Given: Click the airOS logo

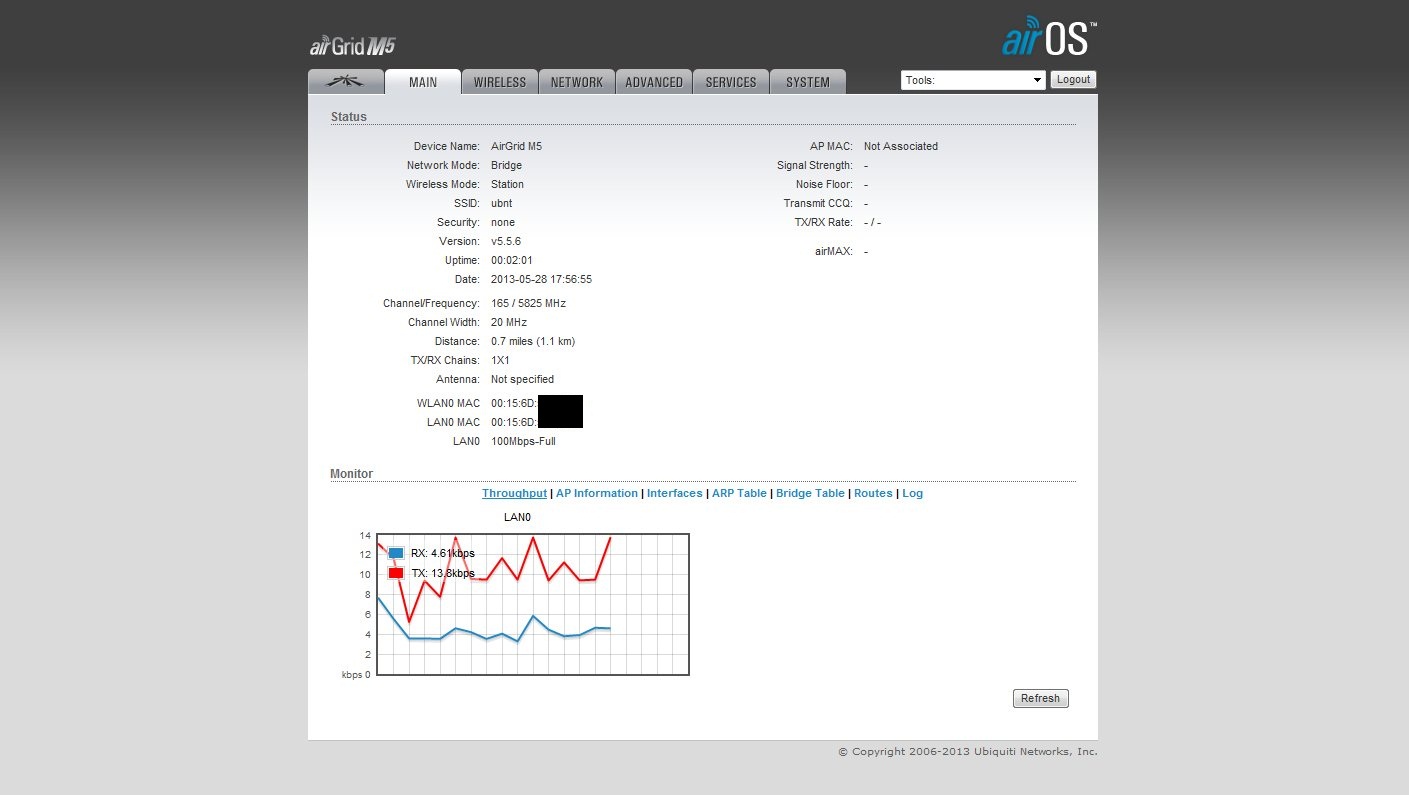Looking at the screenshot, I should (x=1048, y=39).
